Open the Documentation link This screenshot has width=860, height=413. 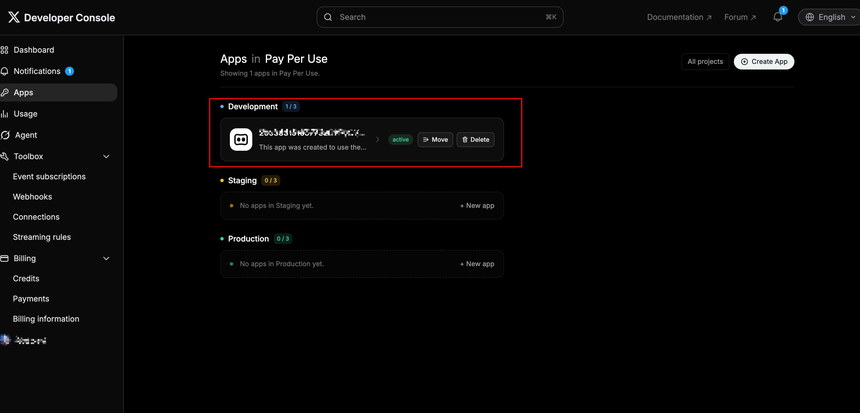679,17
